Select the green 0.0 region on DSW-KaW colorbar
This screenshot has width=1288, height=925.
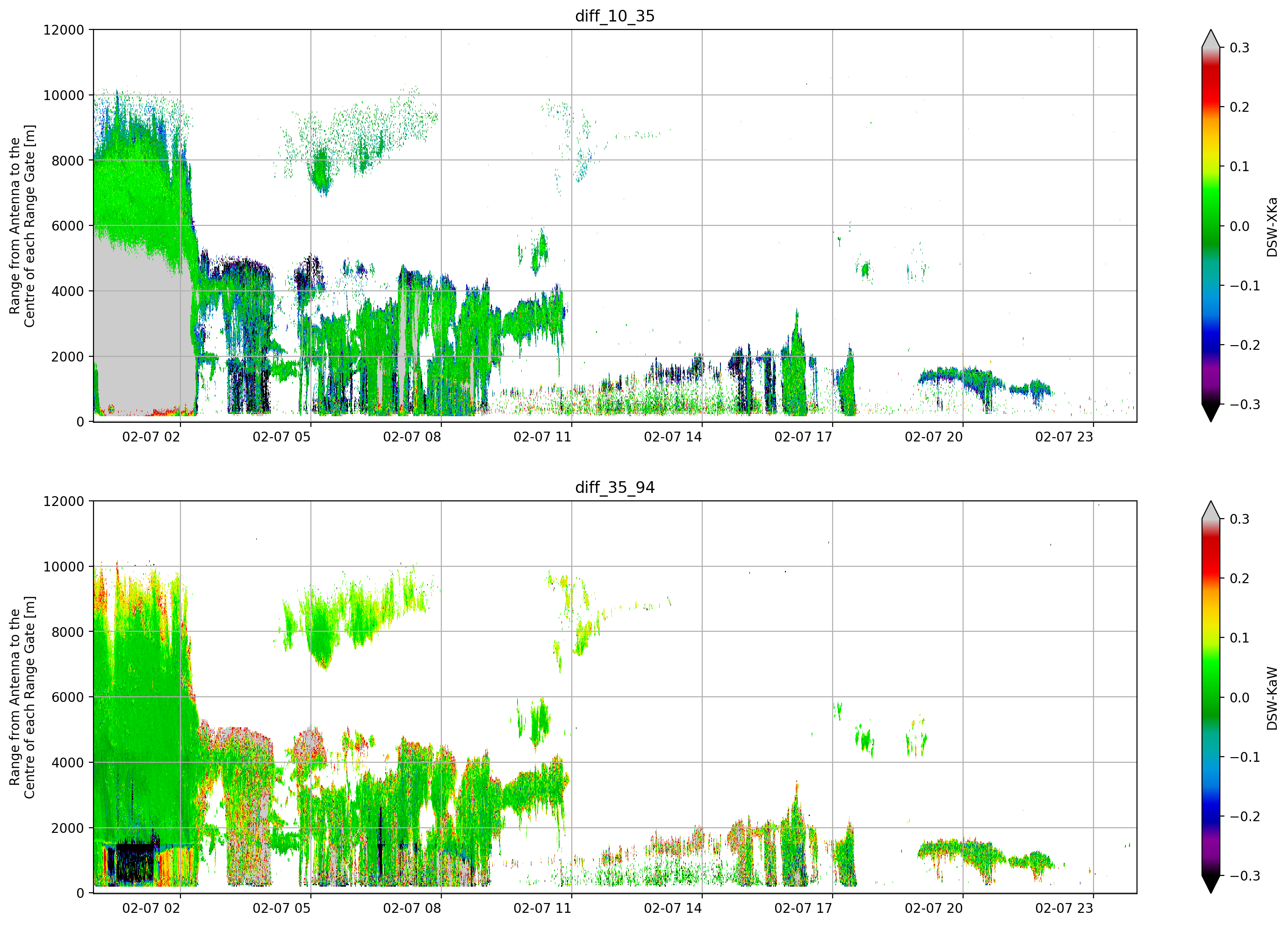click(1211, 697)
